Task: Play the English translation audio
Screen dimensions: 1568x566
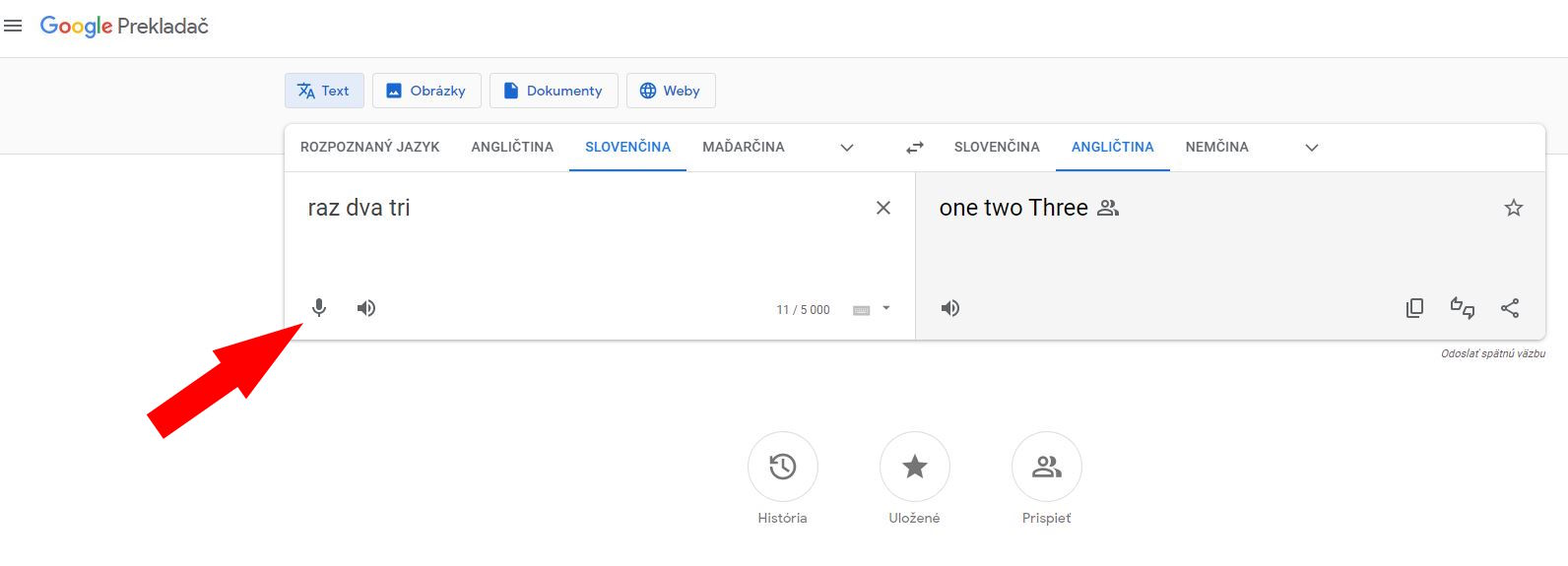Action: 950,308
